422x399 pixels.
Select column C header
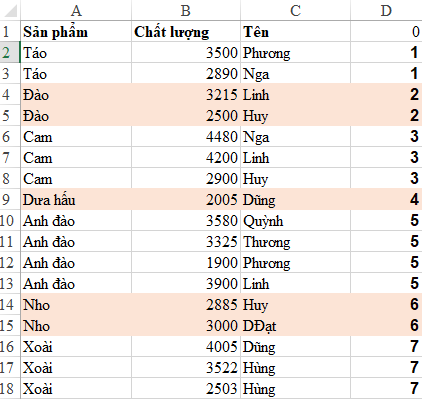click(295, 11)
